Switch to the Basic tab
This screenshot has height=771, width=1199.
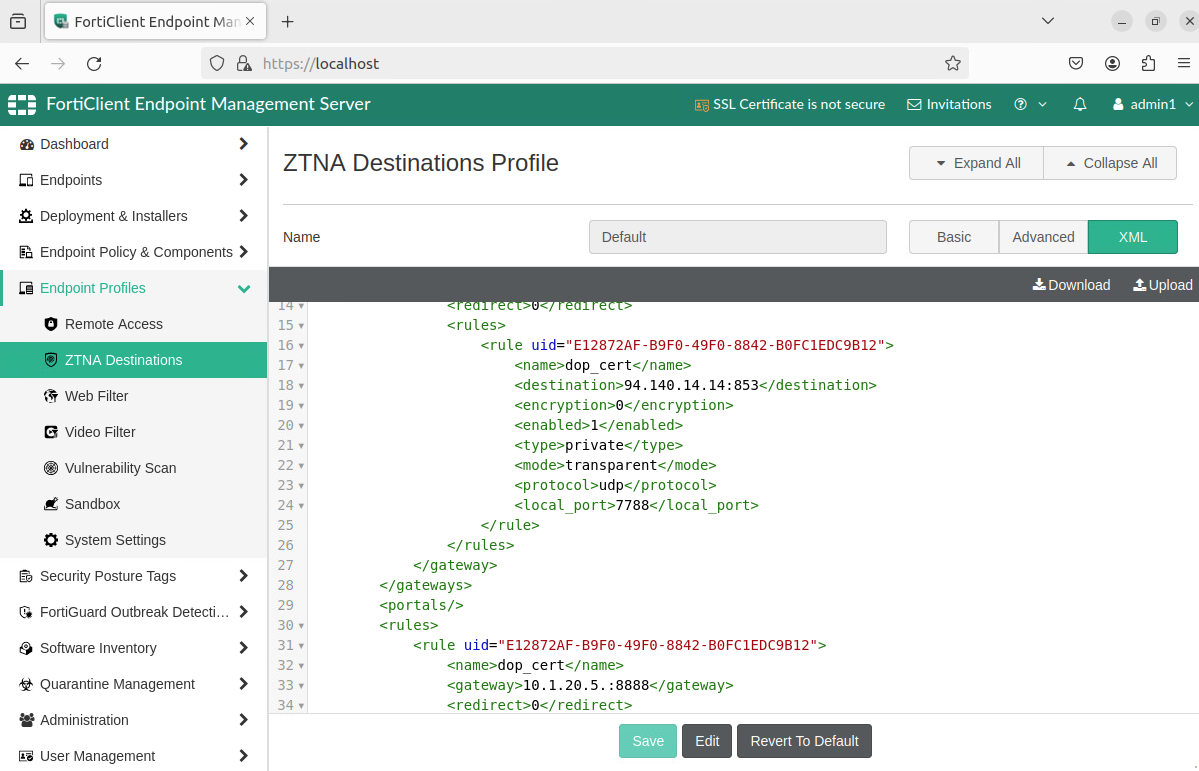pos(953,237)
